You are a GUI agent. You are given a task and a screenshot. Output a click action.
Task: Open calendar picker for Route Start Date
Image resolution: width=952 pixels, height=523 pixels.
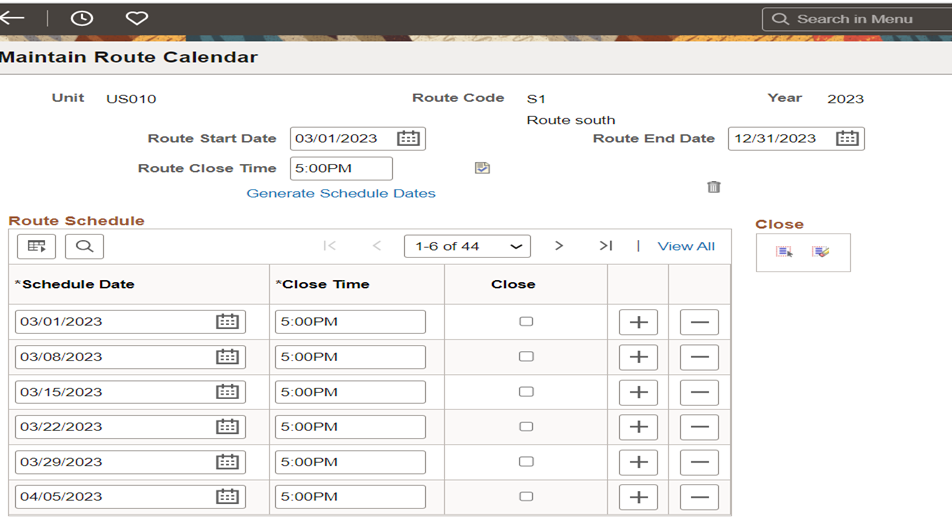coord(408,138)
